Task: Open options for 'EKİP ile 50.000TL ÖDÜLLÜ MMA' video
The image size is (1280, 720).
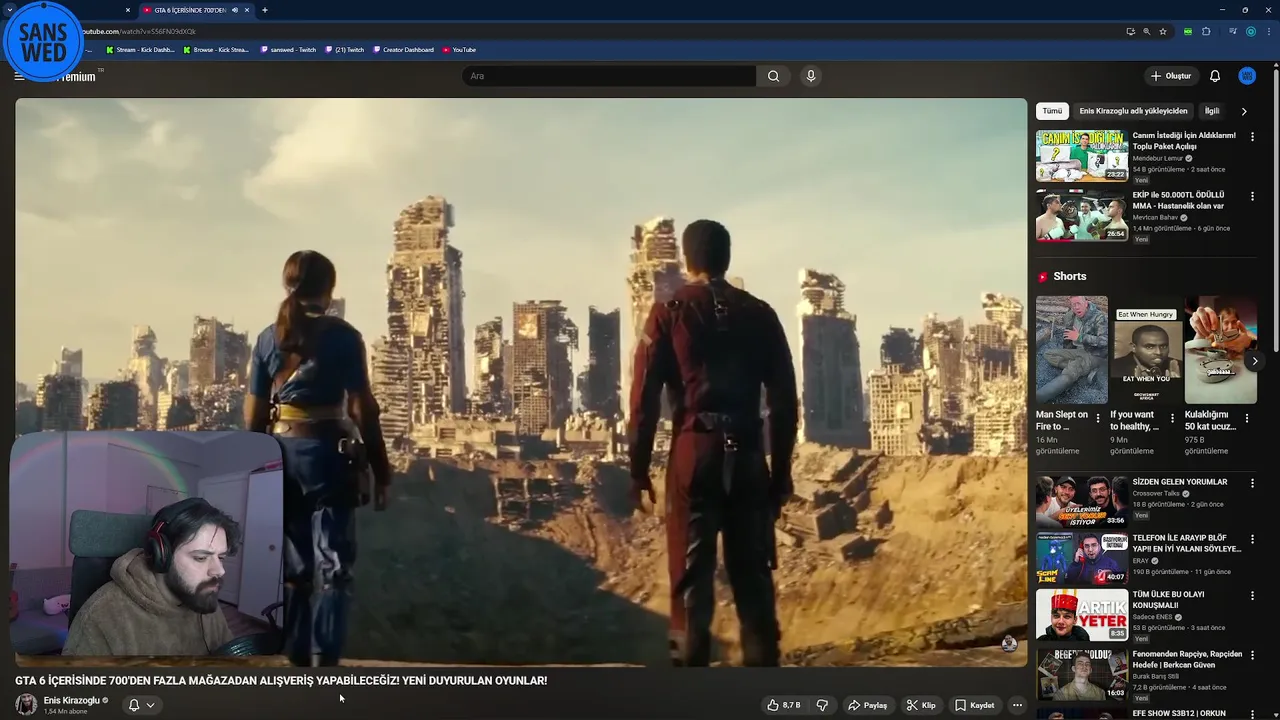Action: click(1252, 196)
